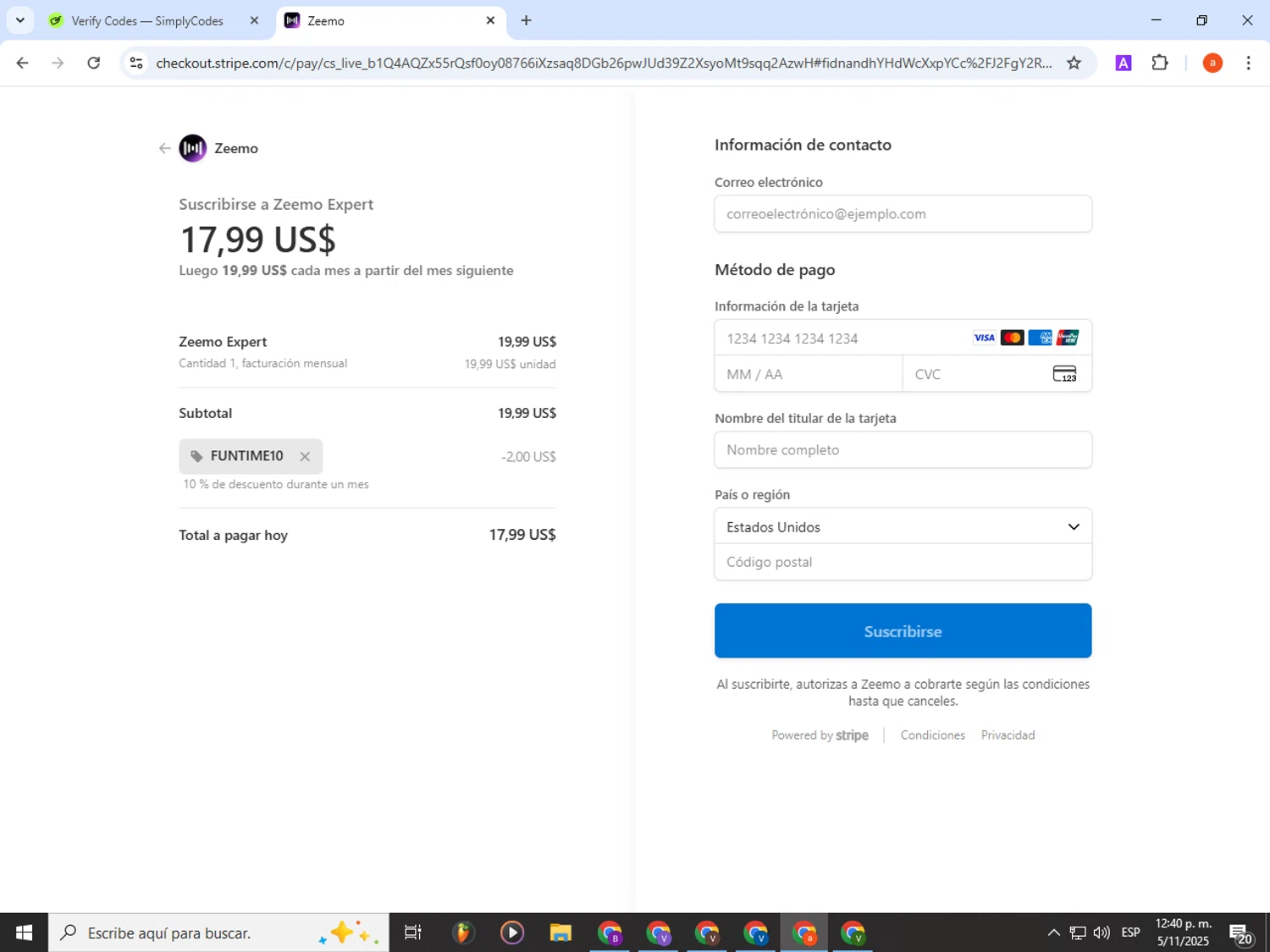Open File Explorer from the taskbar
Viewport: 1270px width, 952px height.
pos(560,933)
